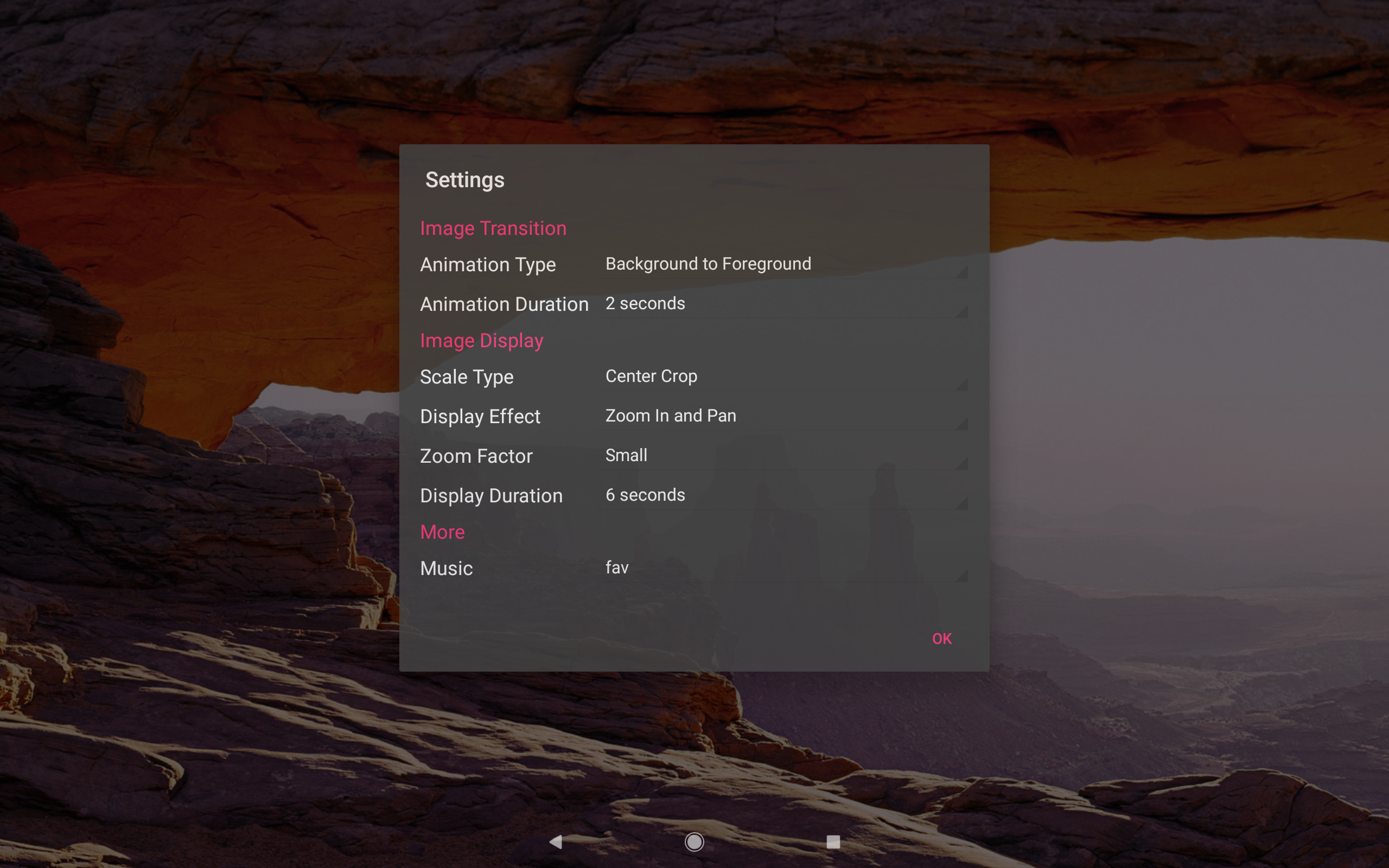The image size is (1389, 868).
Task: Open the Animation Type dropdown
Action: [782, 264]
